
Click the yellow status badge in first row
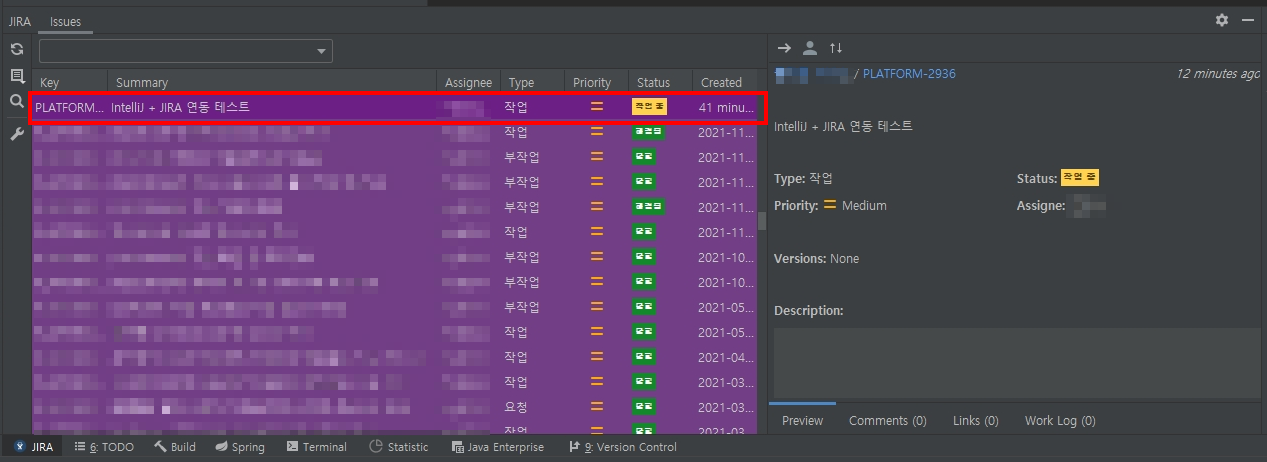tap(649, 107)
